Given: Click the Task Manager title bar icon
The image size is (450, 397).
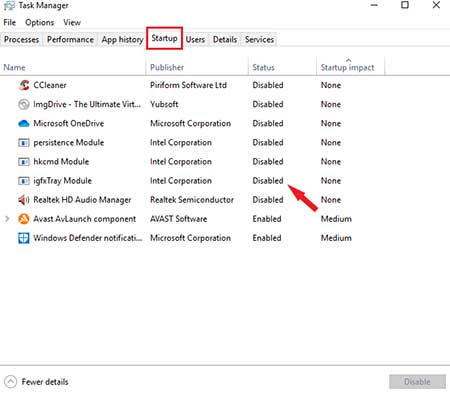Looking at the screenshot, I should (x=9, y=5).
